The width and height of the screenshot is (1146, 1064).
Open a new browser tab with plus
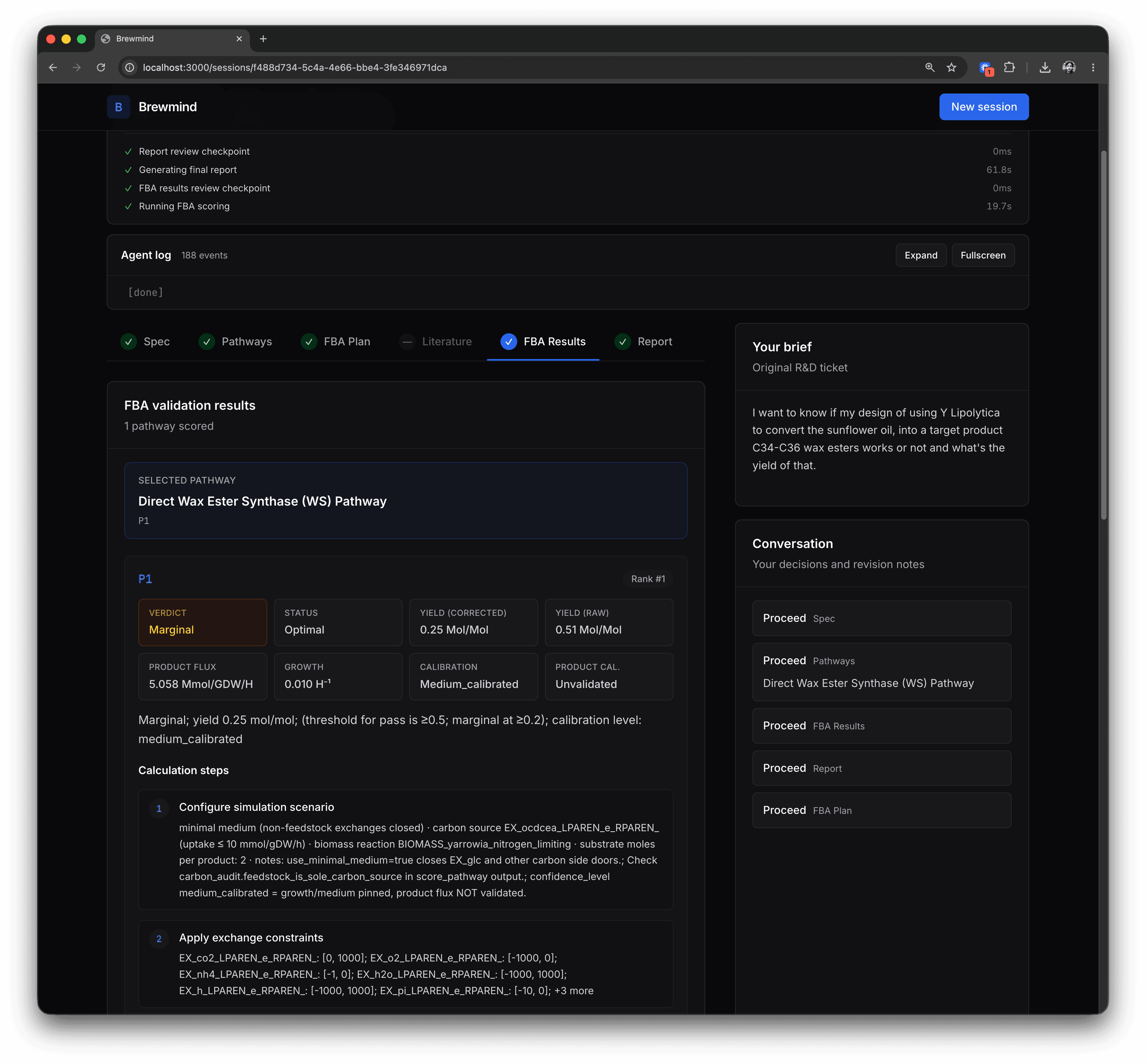coord(263,39)
